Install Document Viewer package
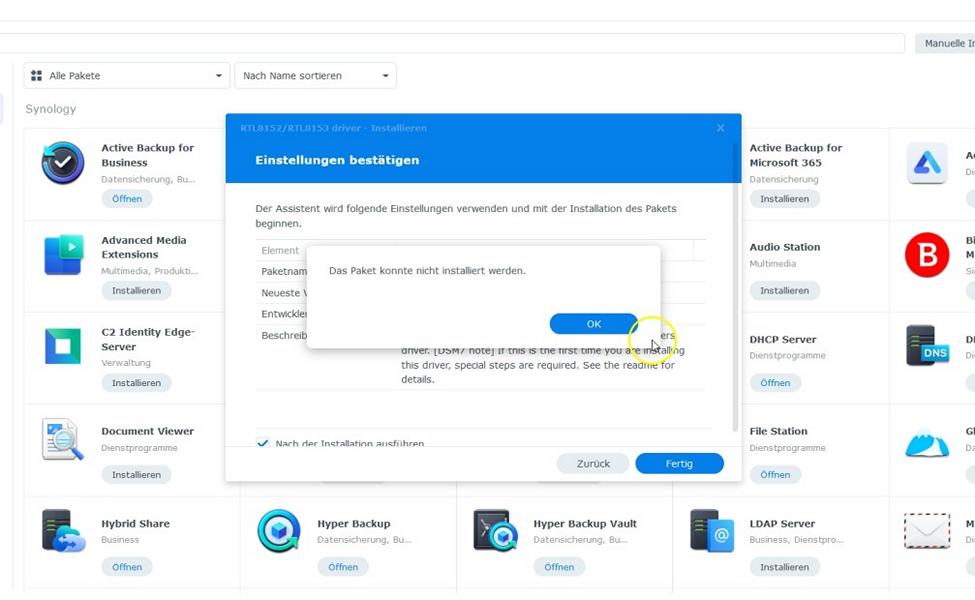This screenshot has width=975, height=600. point(136,474)
